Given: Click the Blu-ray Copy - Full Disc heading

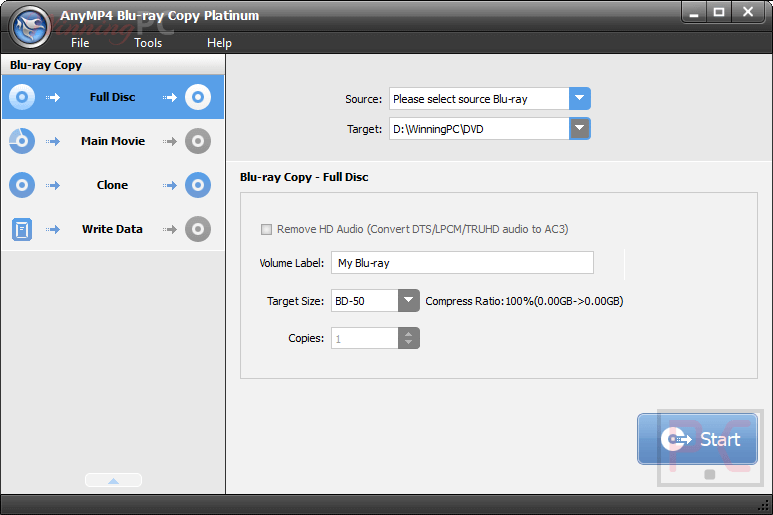Looking at the screenshot, I should tap(304, 177).
